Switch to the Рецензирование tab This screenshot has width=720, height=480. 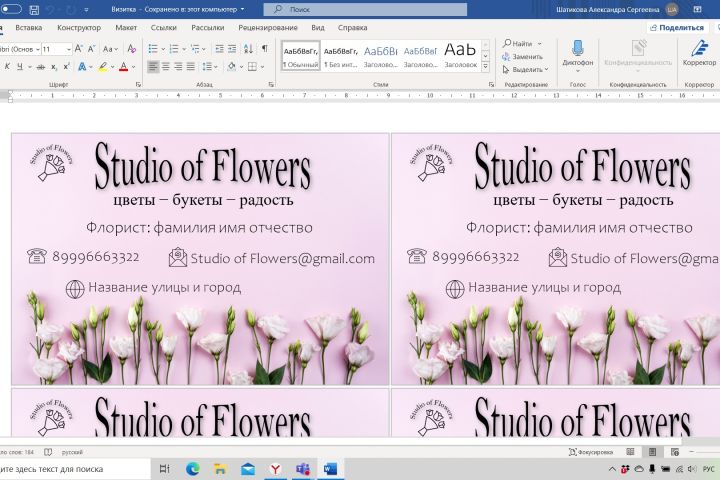pyautogui.click(x=267, y=28)
